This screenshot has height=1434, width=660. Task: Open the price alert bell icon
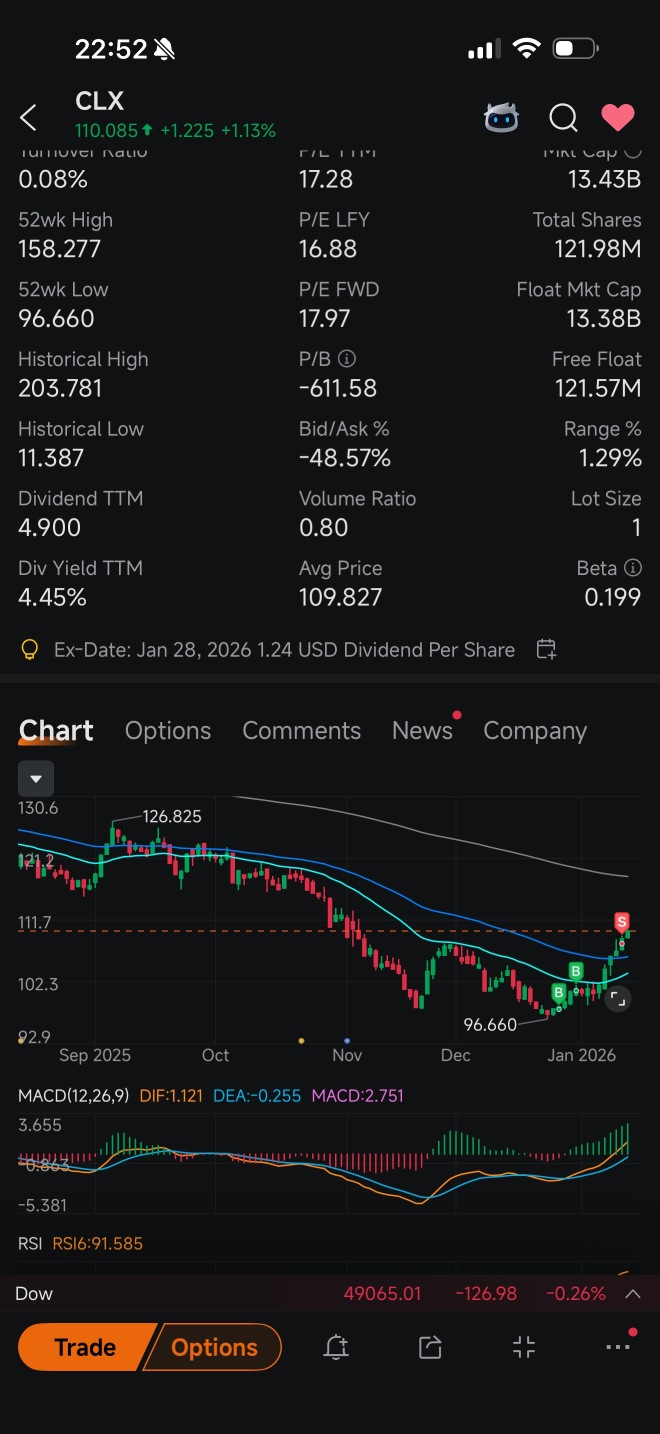click(336, 1347)
